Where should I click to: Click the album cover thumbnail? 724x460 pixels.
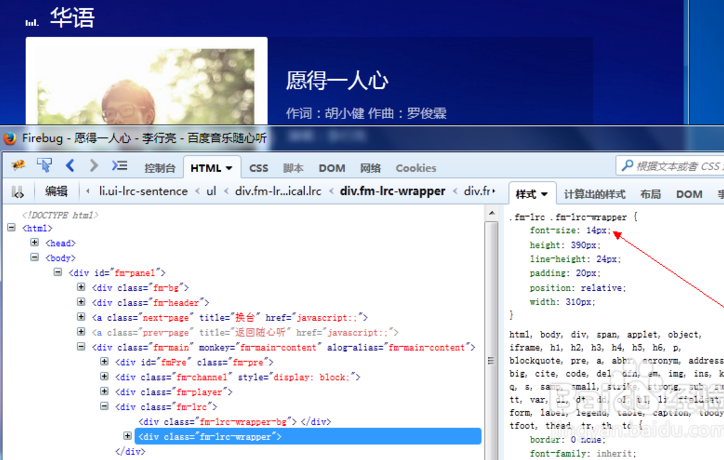(147, 82)
